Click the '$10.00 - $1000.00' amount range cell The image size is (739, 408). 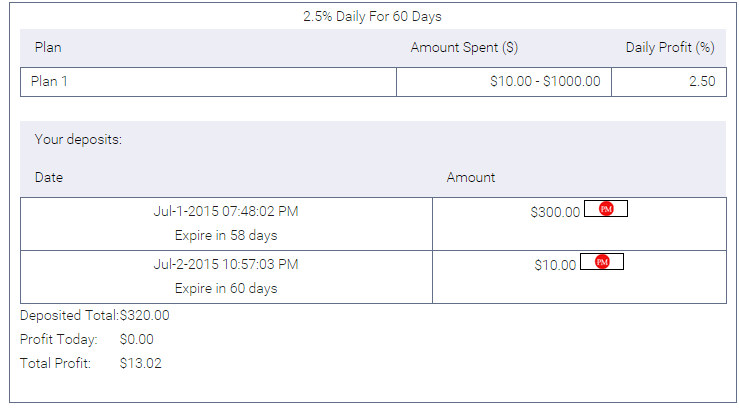[x=545, y=82]
